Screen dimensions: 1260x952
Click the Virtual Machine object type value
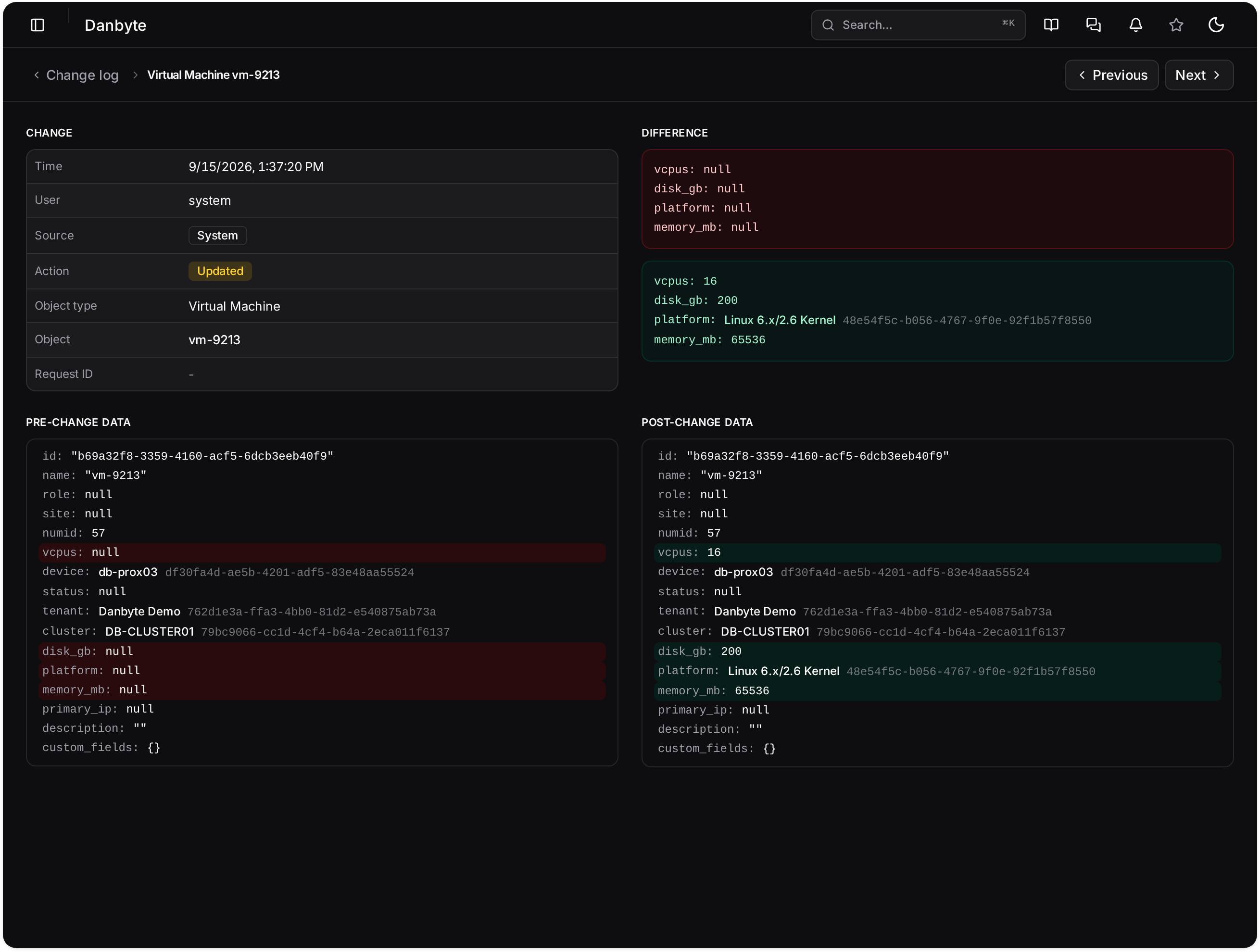coord(234,306)
